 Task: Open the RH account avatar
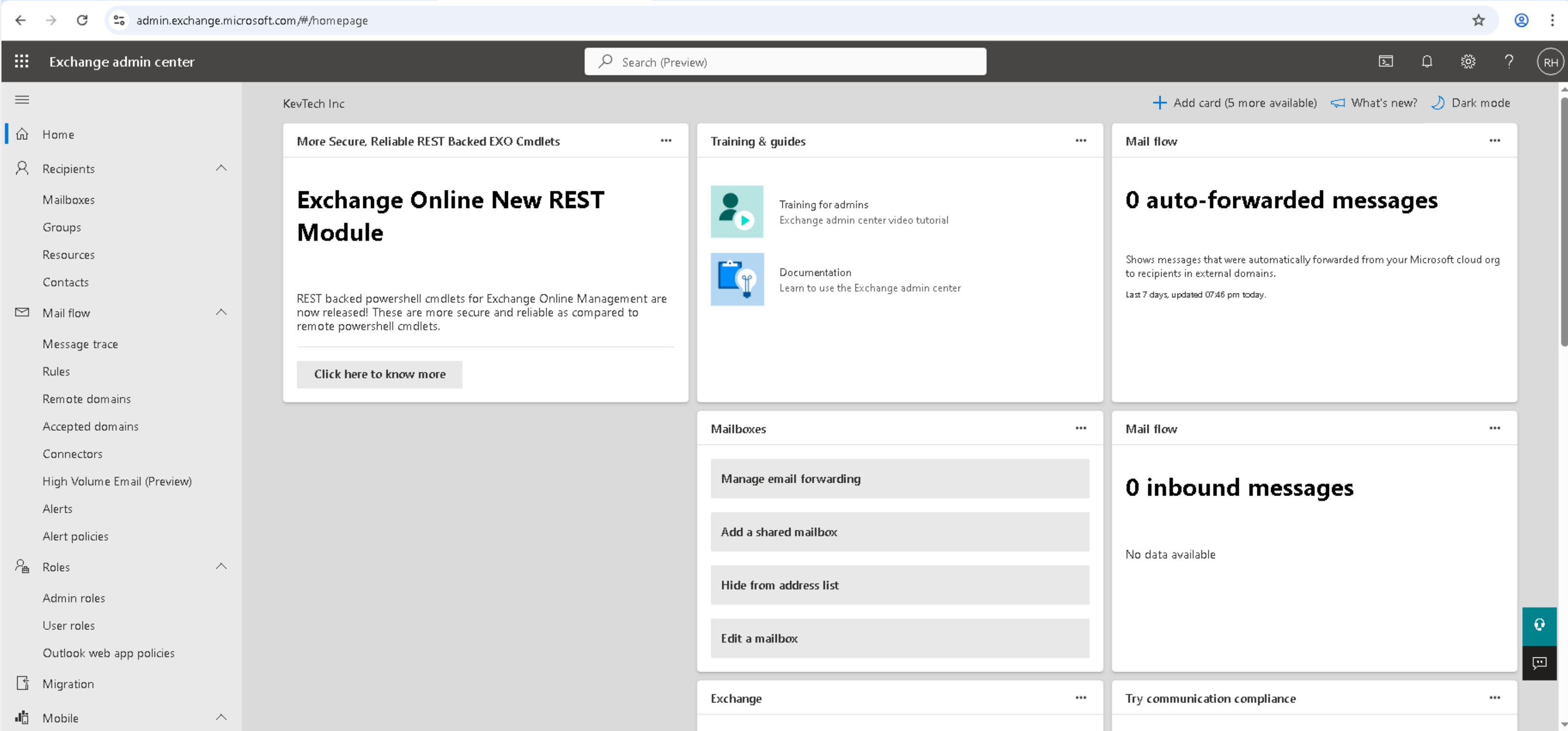[1550, 62]
